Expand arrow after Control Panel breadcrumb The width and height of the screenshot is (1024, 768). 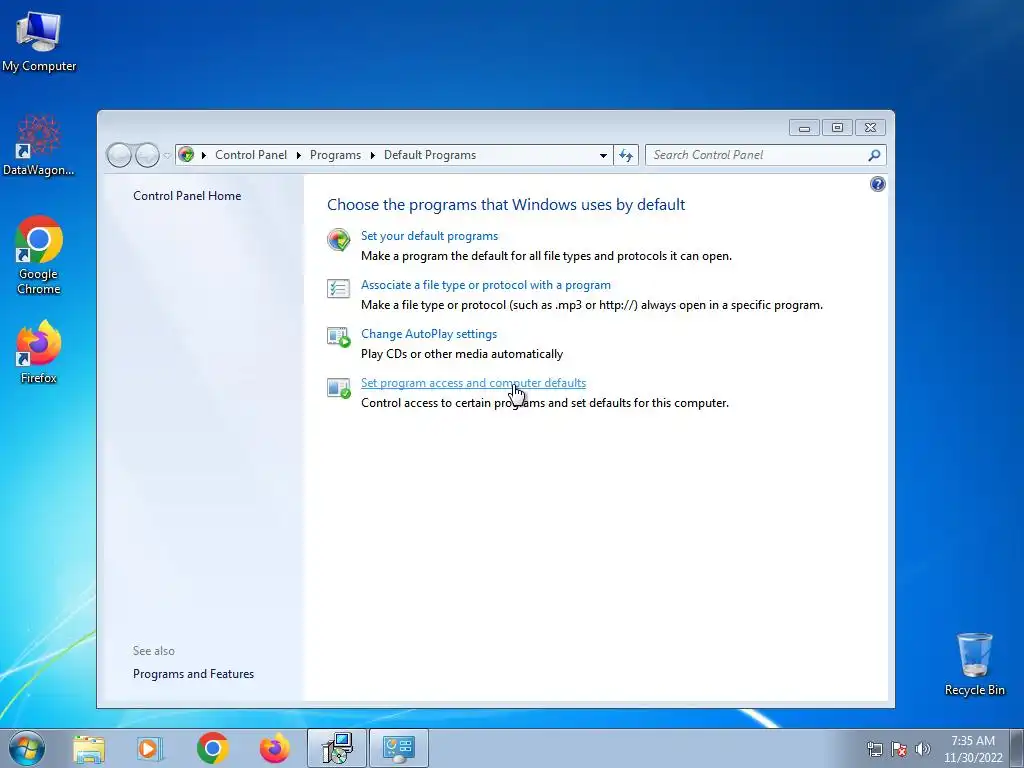[x=298, y=155]
